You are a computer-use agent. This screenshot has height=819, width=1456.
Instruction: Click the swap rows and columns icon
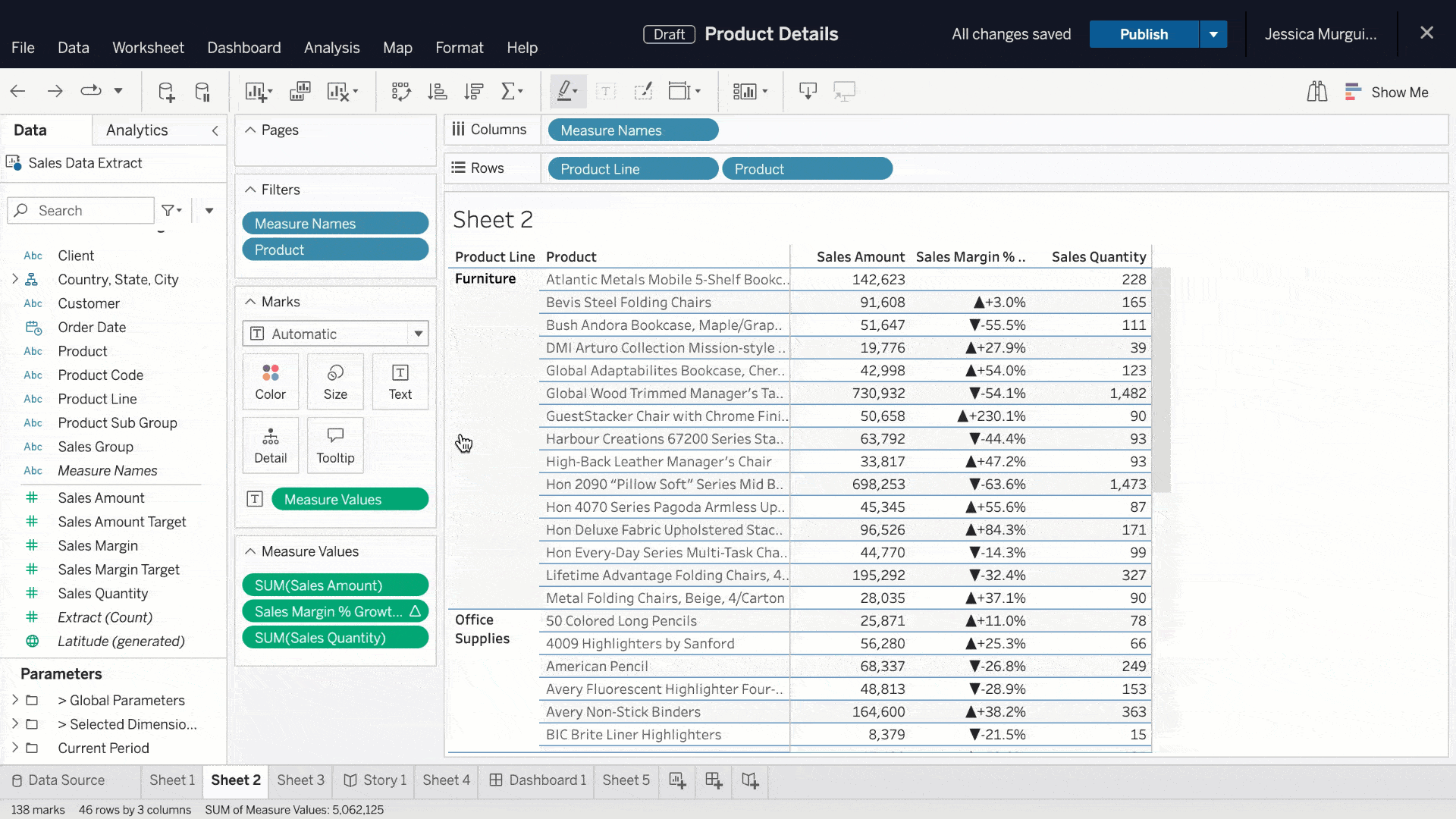(x=401, y=91)
